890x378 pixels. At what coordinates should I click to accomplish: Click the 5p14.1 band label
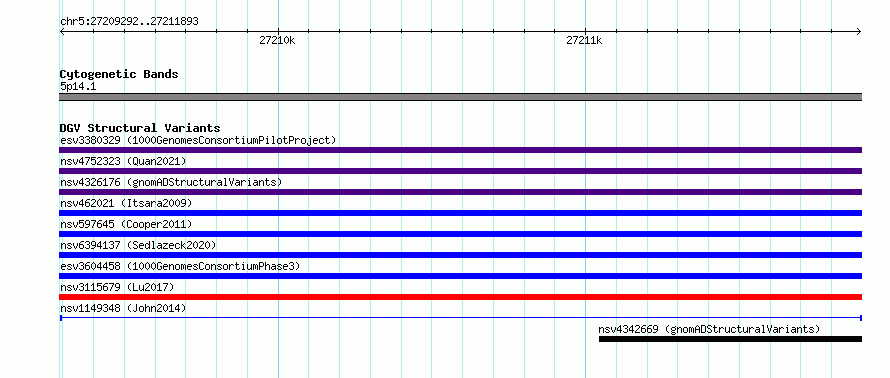coord(77,86)
